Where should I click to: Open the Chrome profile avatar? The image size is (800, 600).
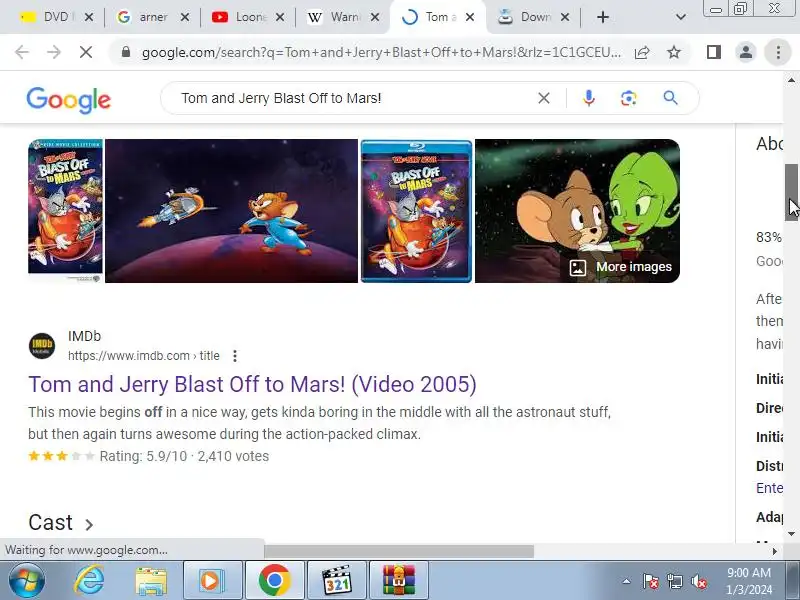(745, 52)
